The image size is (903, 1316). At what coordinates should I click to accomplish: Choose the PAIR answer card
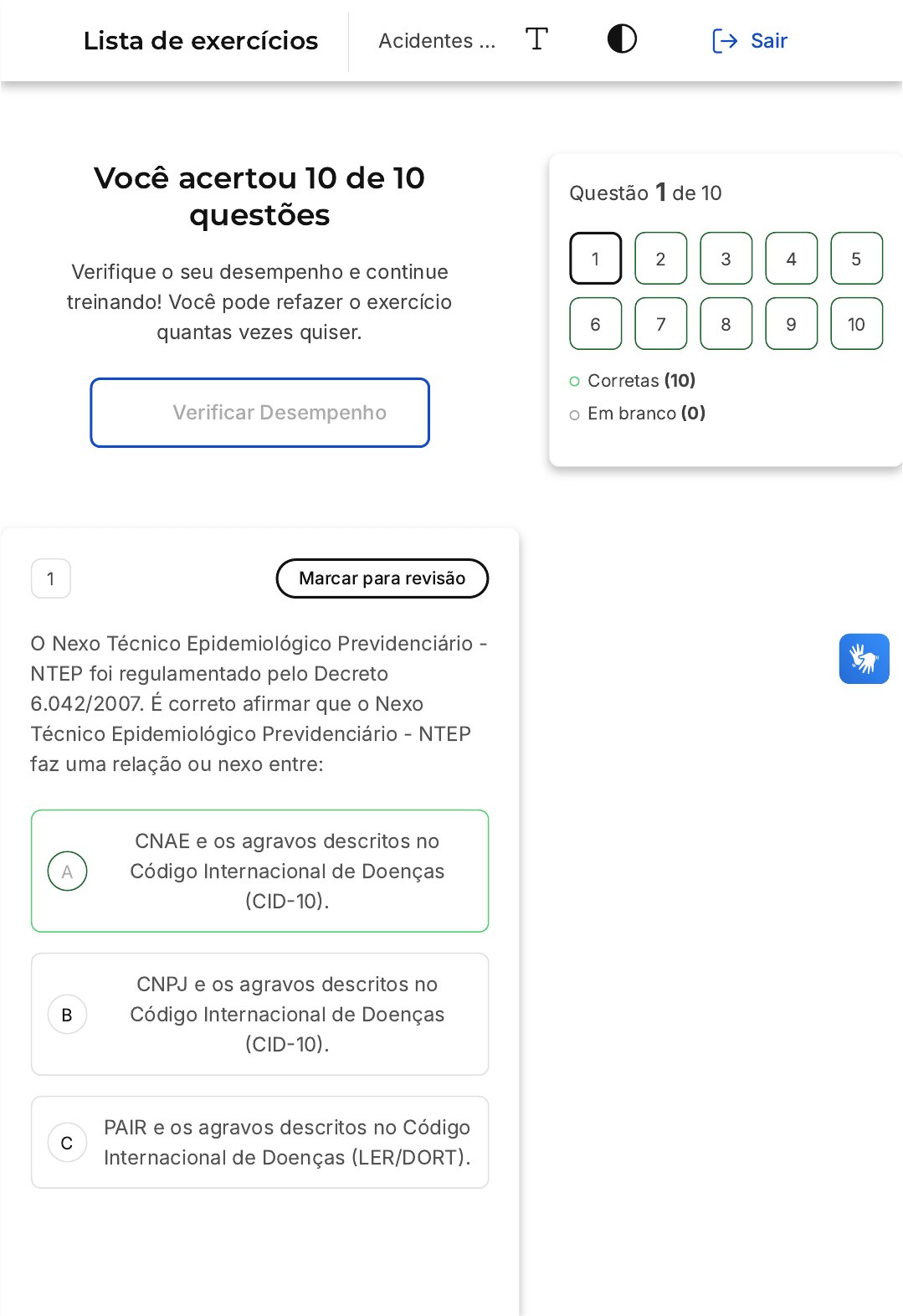pos(287,1142)
